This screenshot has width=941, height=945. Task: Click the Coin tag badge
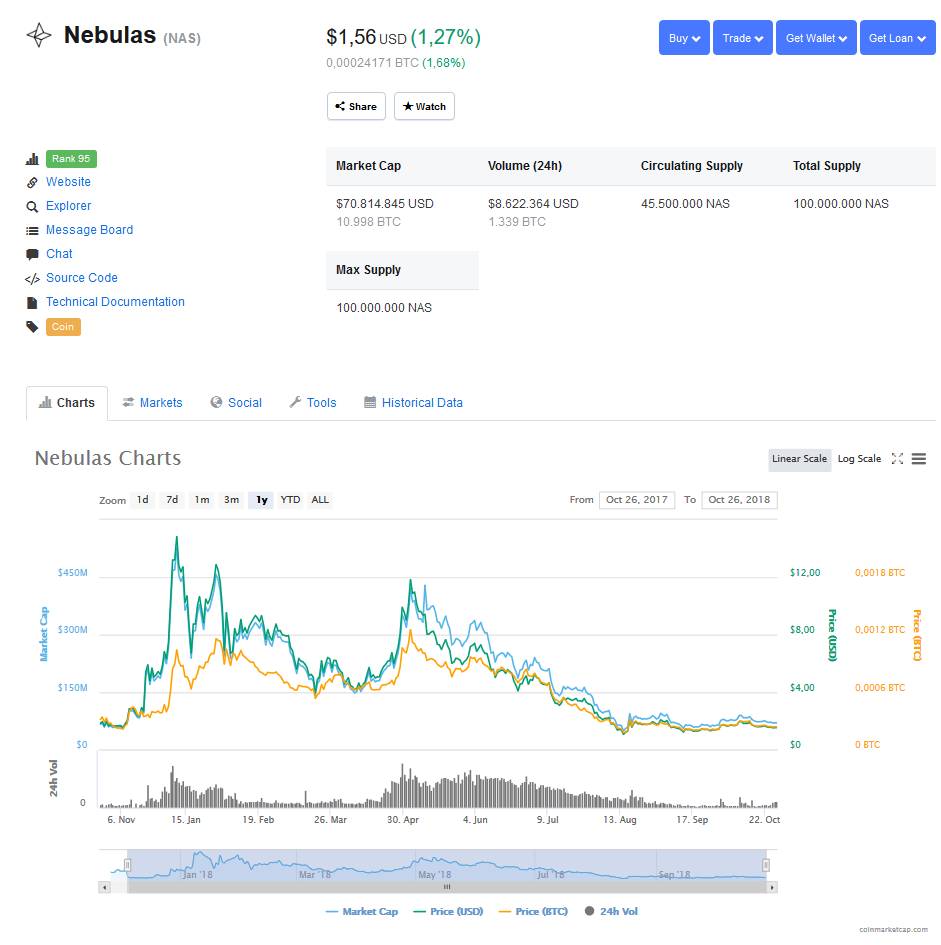click(63, 327)
